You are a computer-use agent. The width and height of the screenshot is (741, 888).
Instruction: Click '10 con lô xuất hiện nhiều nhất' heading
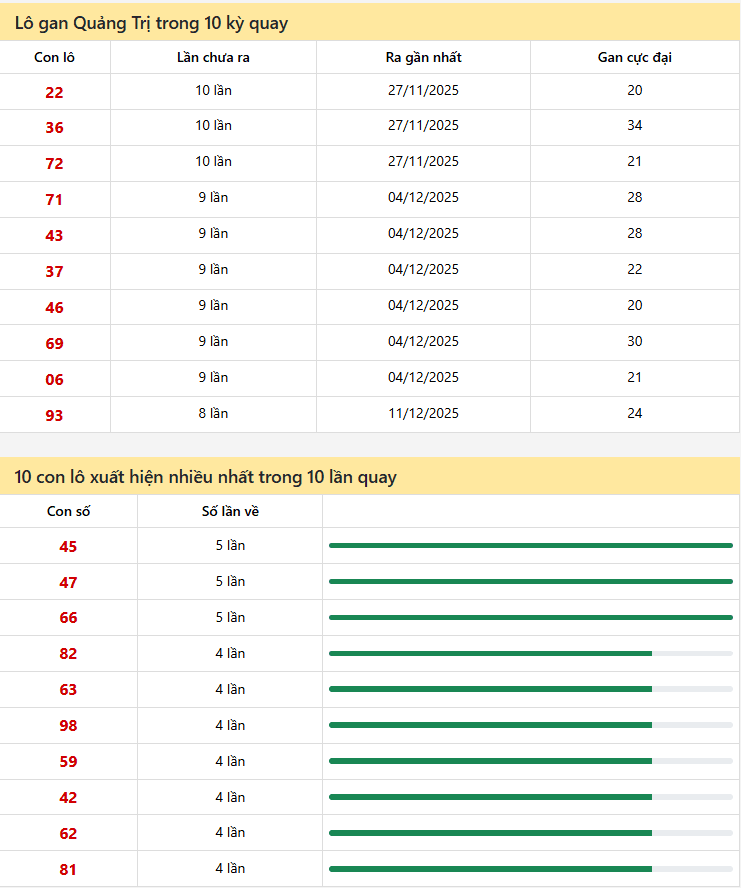(x=205, y=477)
